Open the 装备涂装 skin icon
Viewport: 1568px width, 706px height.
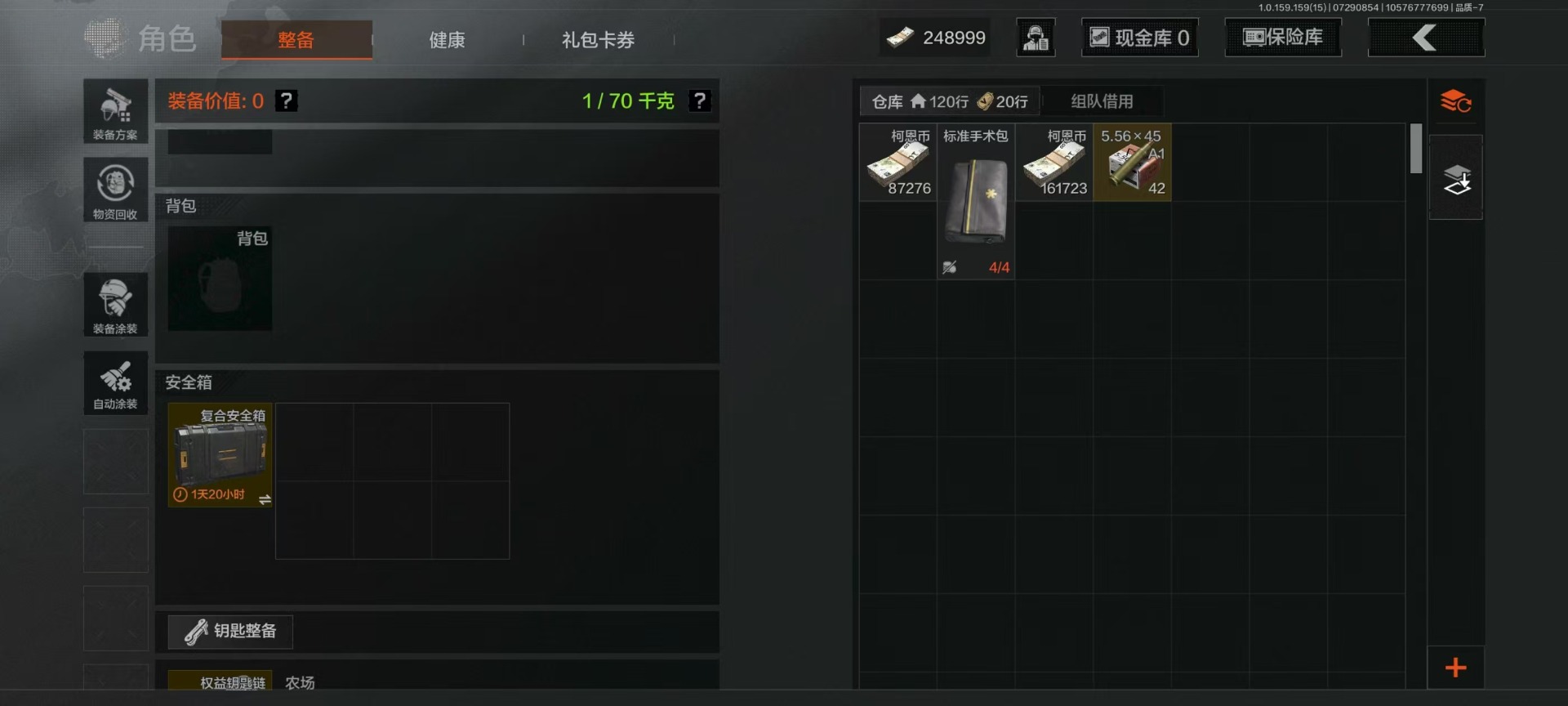[115, 304]
